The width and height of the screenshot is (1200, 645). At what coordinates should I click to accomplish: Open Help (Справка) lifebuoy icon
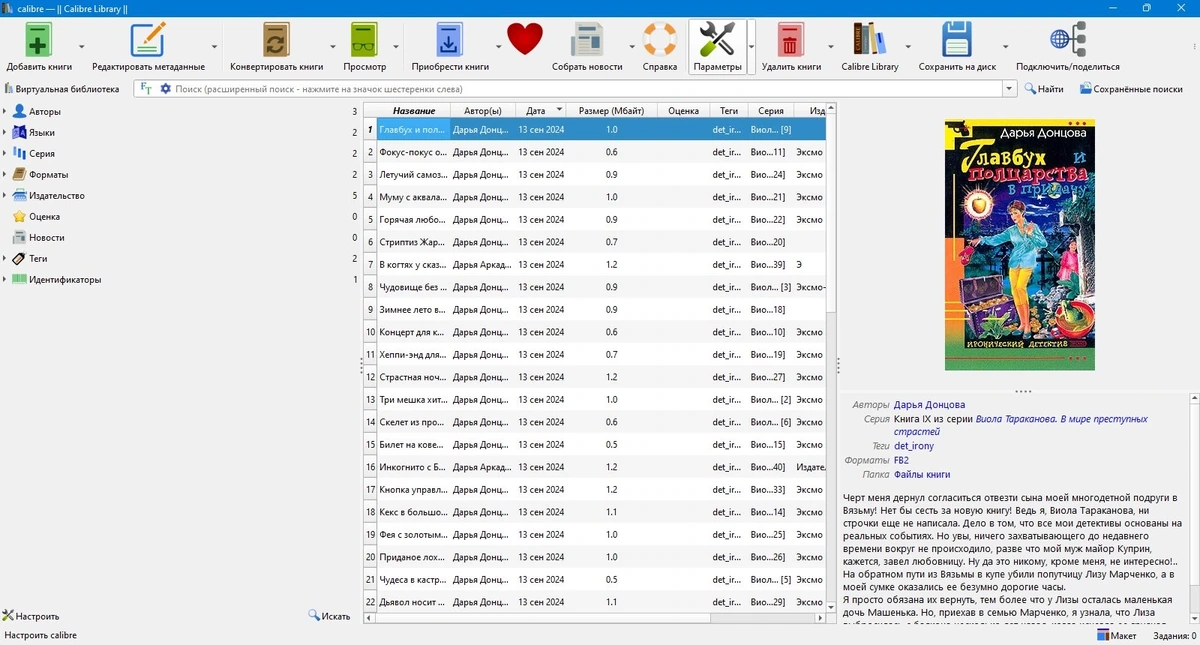pos(660,40)
